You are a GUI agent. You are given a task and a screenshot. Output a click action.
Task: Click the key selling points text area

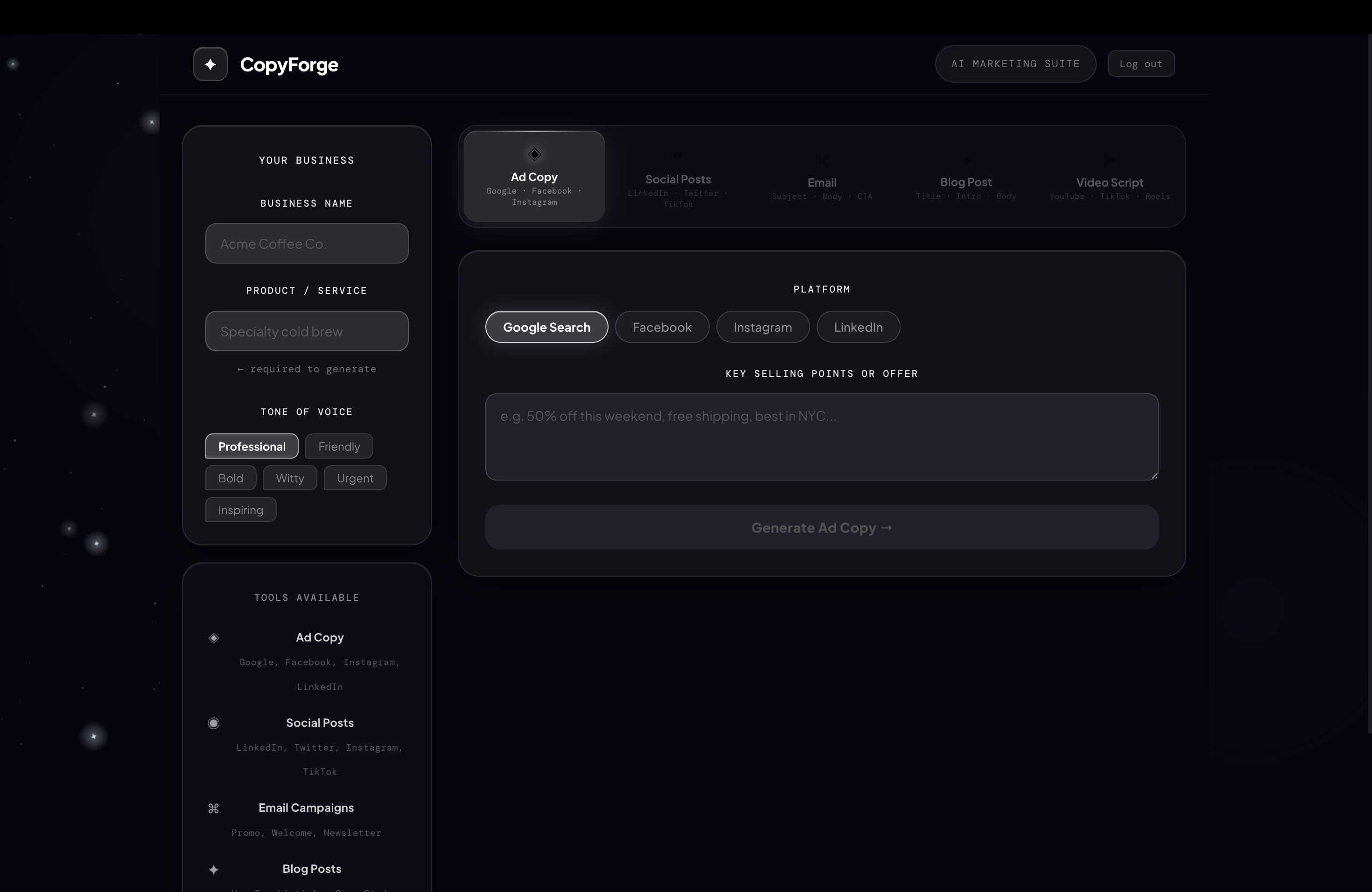coord(821,436)
